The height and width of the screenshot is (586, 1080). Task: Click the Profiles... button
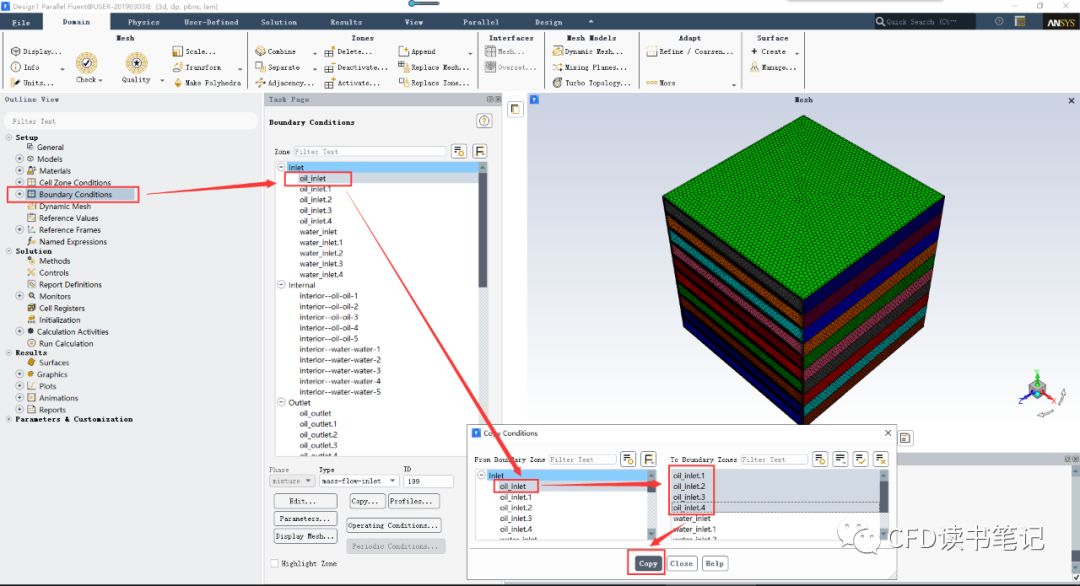pos(413,501)
